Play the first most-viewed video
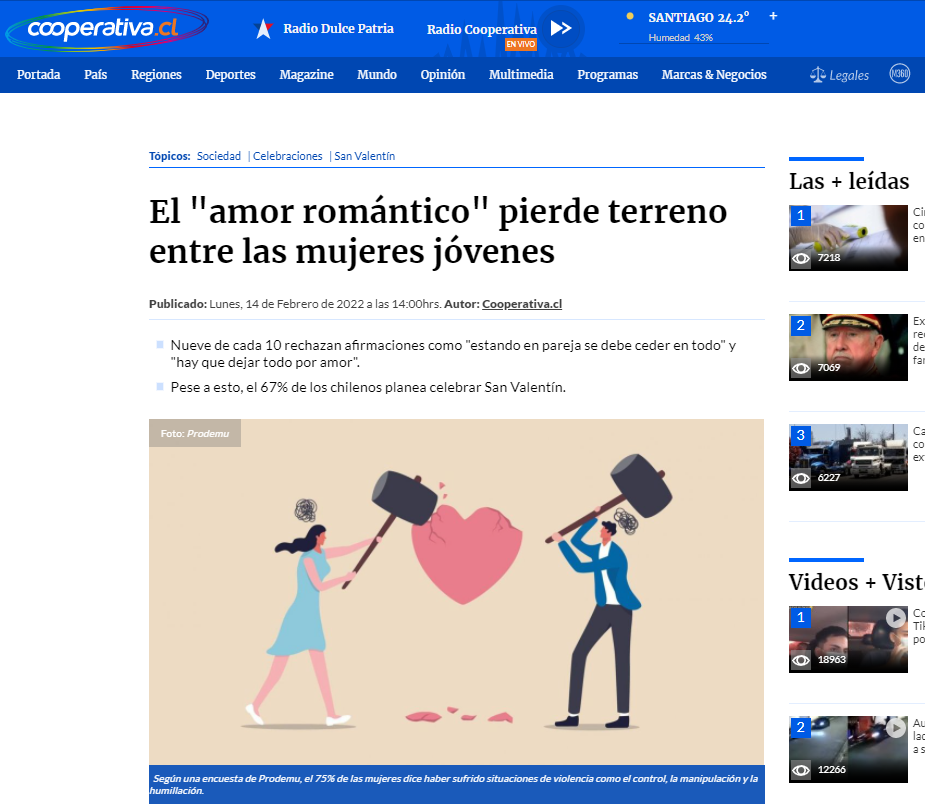The width and height of the screenshot is (925, 807). point(848,639)
